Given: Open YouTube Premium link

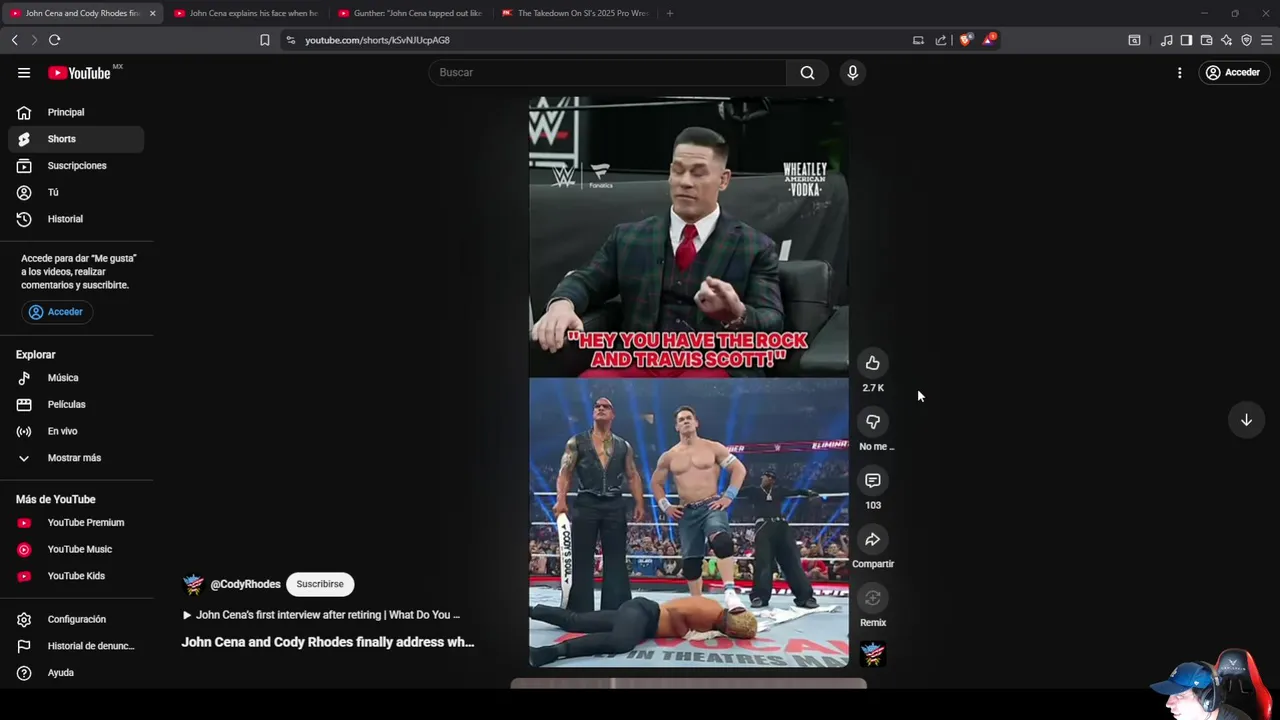Looking at the screenshot, I should 76,522.
